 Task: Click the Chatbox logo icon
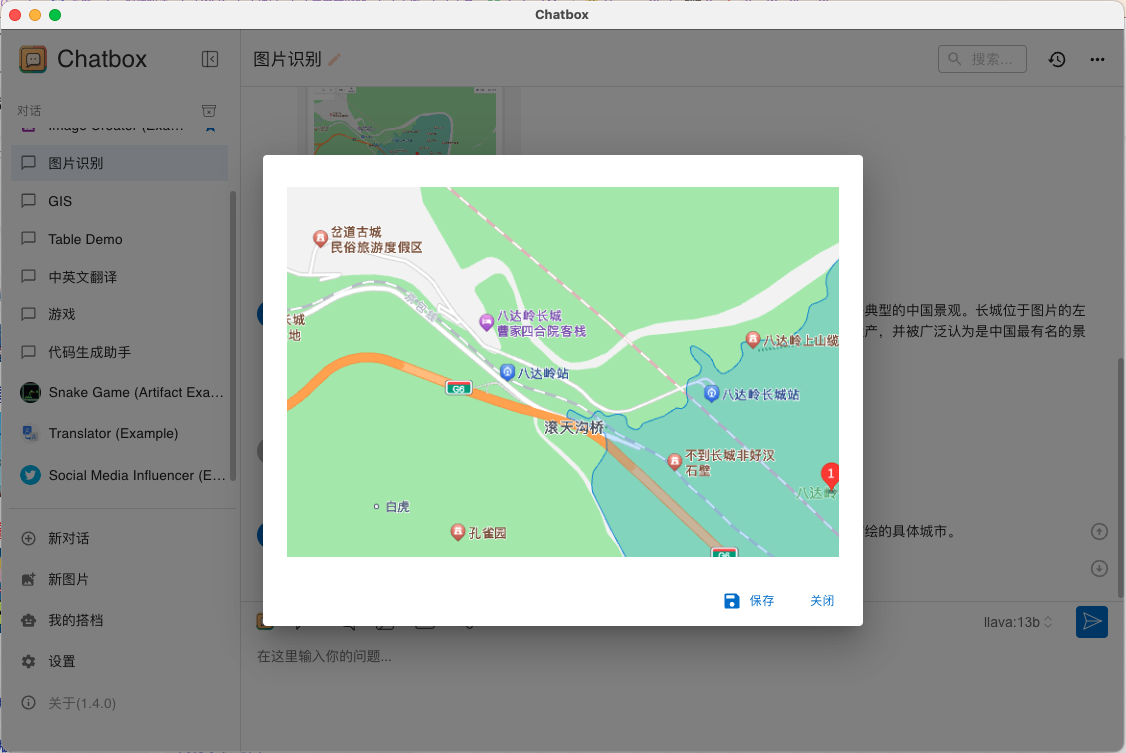(x=33, y=59)
